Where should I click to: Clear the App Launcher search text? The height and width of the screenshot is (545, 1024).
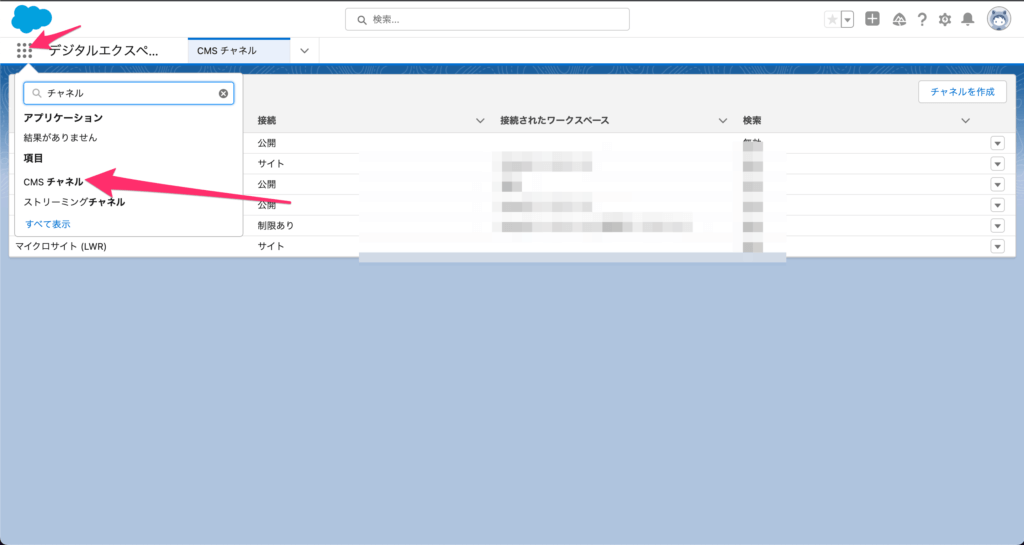pyautogui.click(x=223, y=93)
